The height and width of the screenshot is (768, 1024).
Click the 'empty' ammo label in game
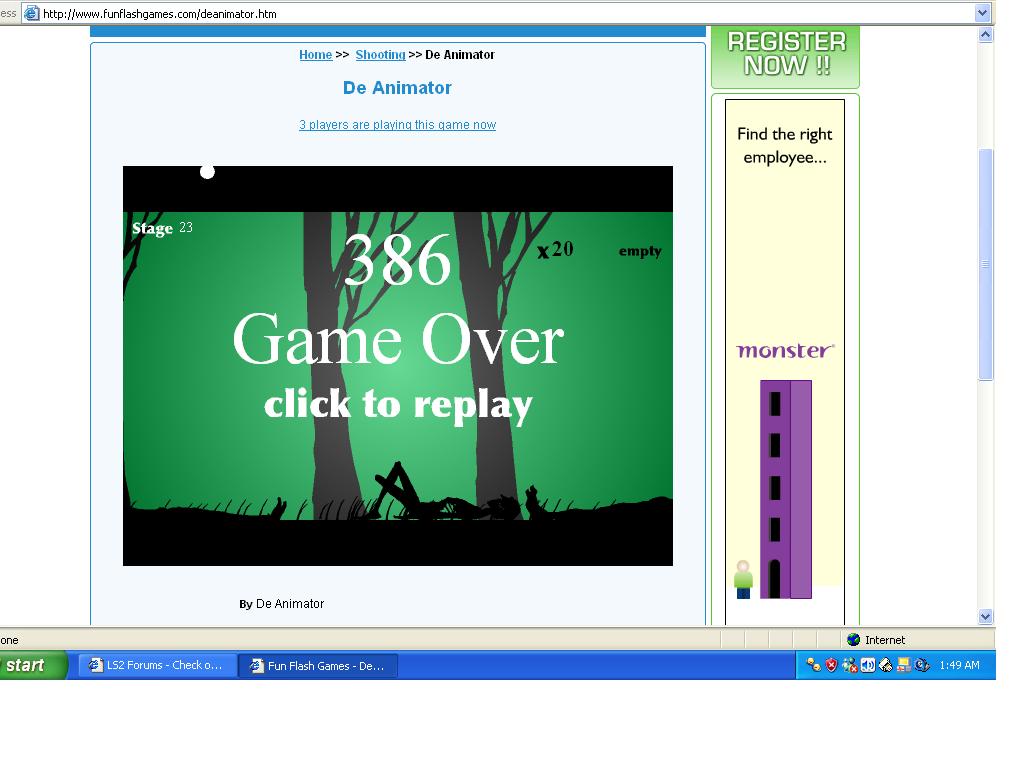click(x=640, y=251)
